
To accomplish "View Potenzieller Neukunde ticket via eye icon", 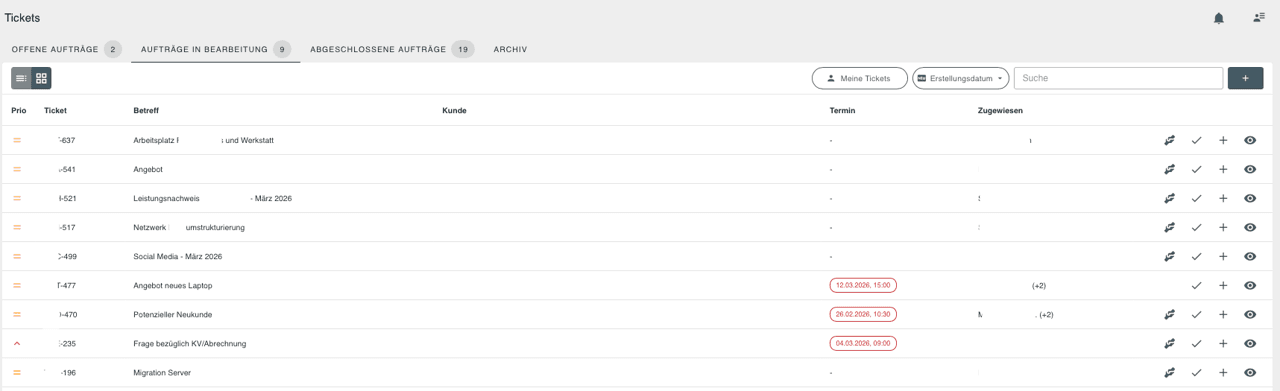I will point(1250,315).
